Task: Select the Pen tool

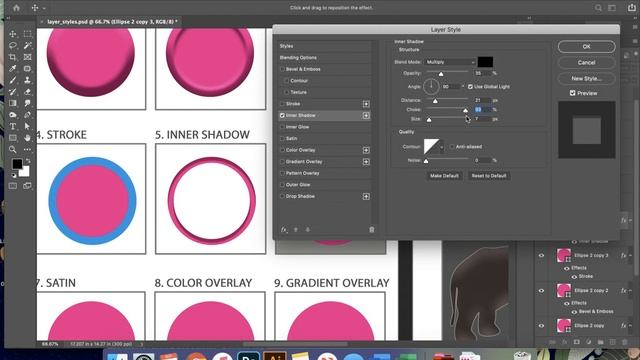Action: coord(27,115)
